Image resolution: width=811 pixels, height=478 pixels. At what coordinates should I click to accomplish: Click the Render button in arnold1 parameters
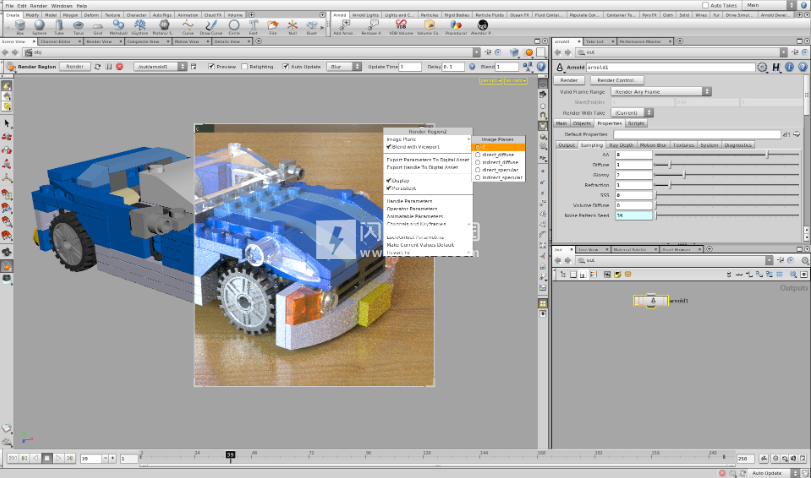(569, 80)
